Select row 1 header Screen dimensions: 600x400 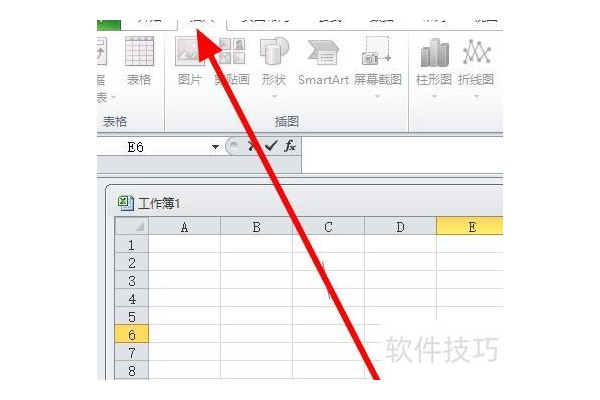click(132, 244)
